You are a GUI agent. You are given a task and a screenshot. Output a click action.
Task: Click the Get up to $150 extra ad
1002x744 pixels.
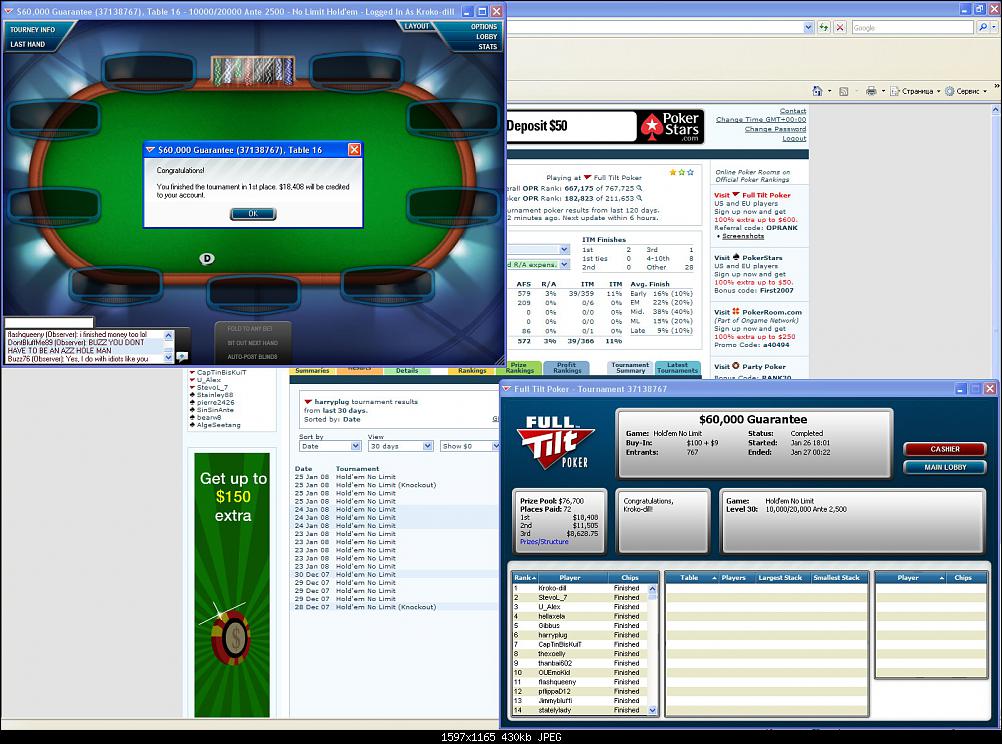click(232, 585)
